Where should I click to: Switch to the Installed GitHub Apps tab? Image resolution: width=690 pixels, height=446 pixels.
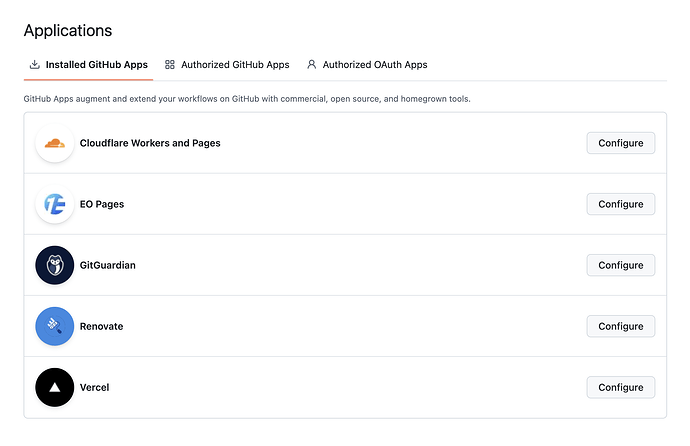[x=88, y=65]
